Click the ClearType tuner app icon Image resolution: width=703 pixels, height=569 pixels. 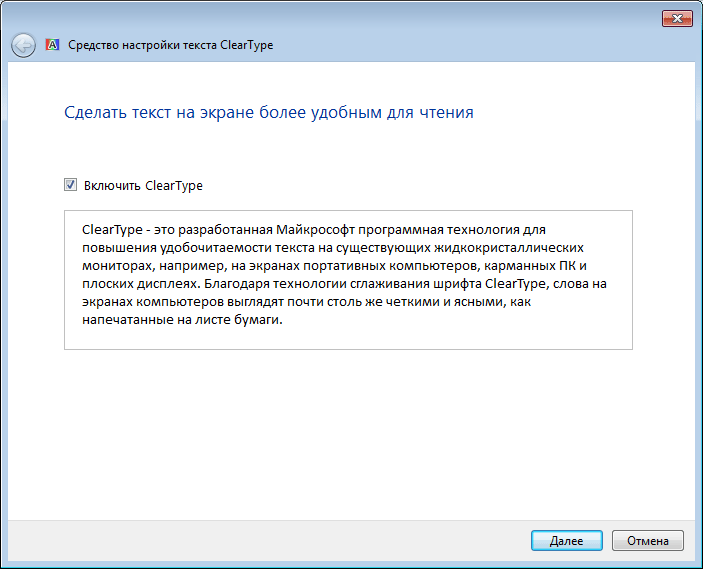(x=52, y=45)
